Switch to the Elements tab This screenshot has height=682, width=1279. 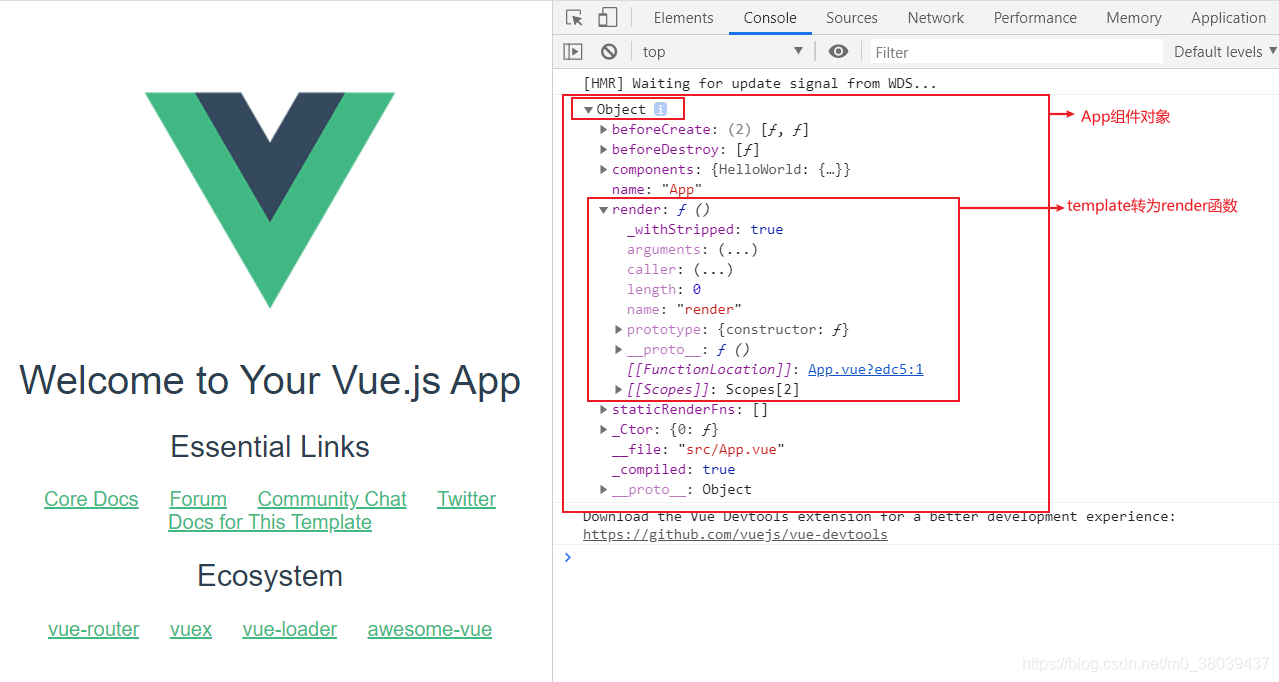coord(683,17)
